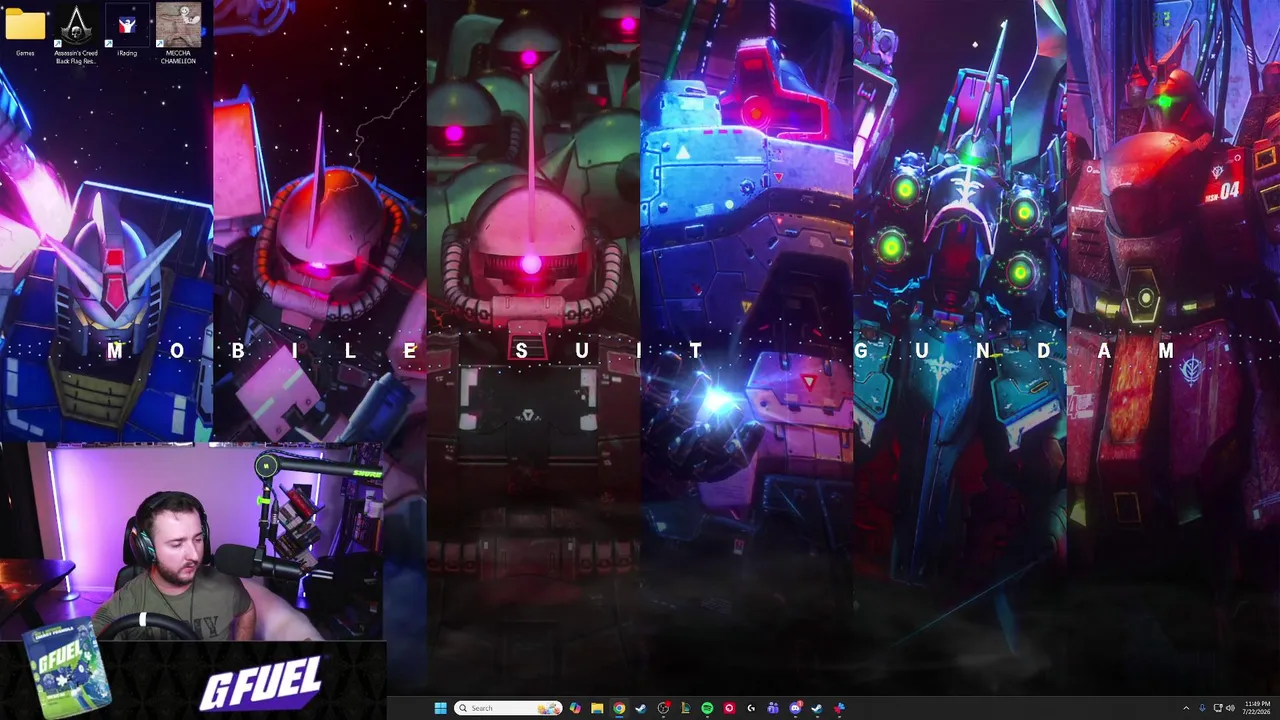
Task: Open the sailing ship icon in the taskbar
Action: [685, 708]
